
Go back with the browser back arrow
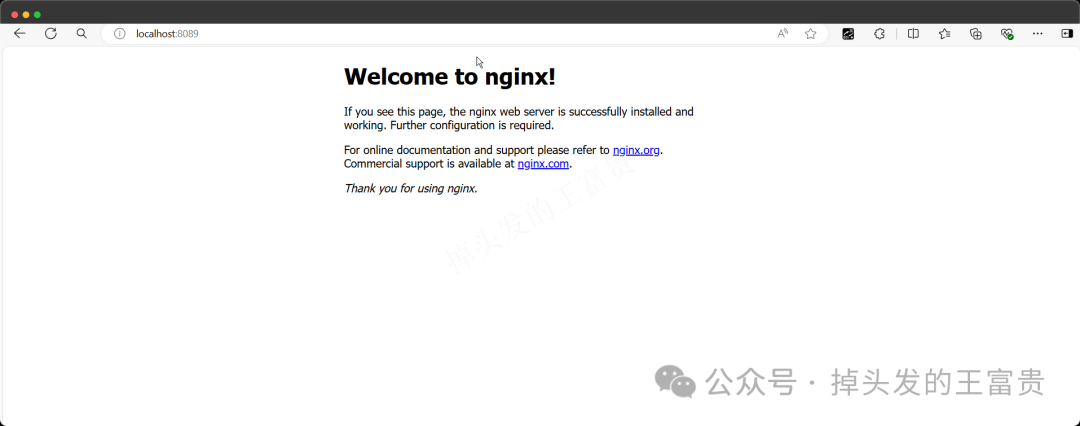tap(19, 33)
